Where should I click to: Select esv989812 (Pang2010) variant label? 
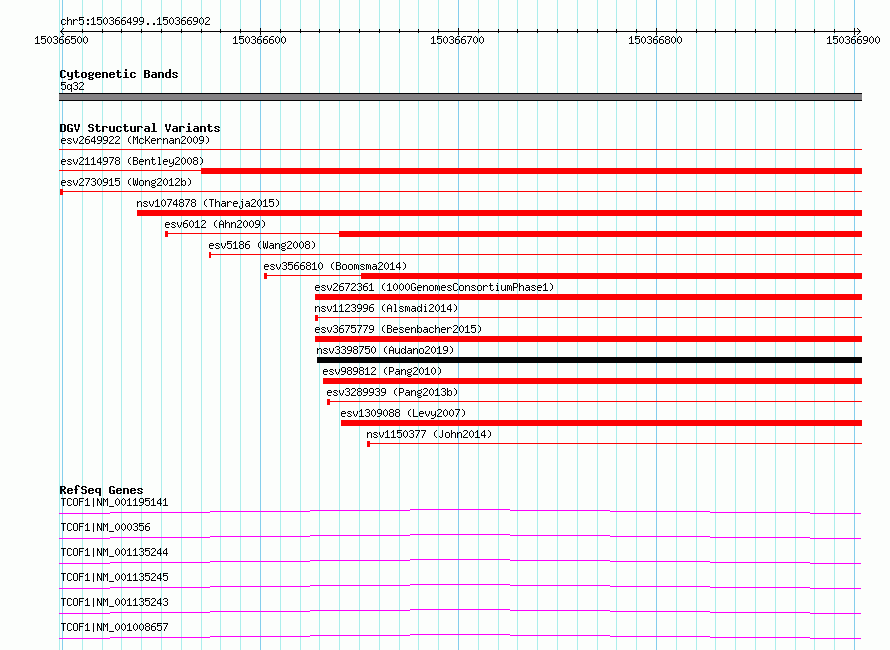(382, 371)
